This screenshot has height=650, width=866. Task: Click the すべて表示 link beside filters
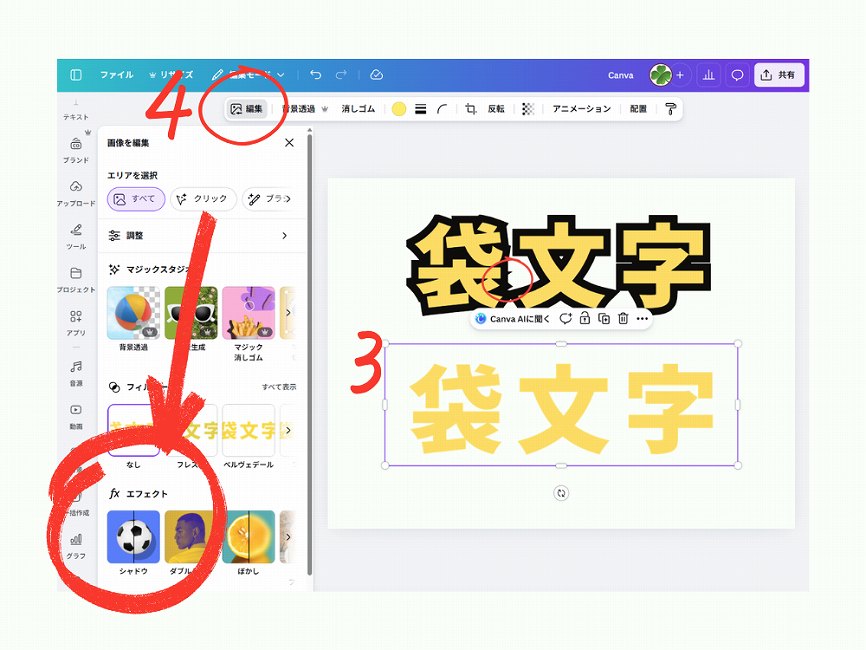[x=278, y=387]
